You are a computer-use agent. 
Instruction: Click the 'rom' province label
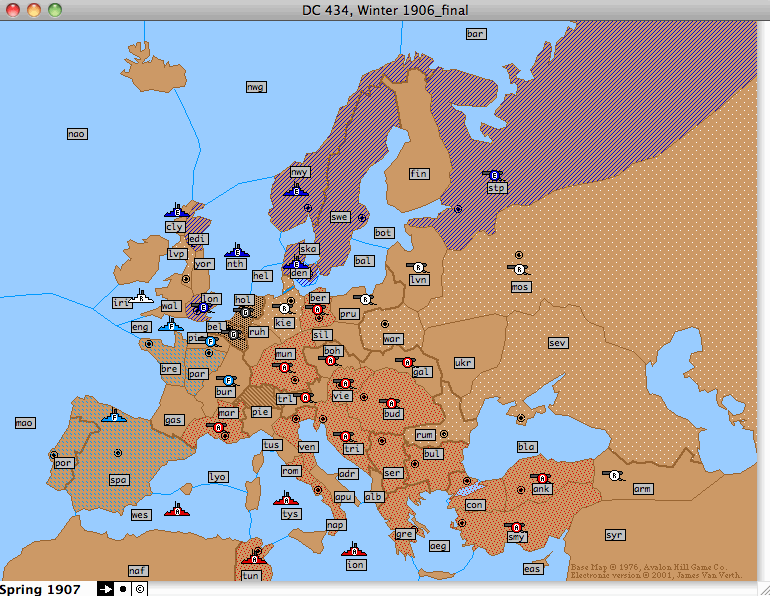pyautogui.click(x=291, y=471)
